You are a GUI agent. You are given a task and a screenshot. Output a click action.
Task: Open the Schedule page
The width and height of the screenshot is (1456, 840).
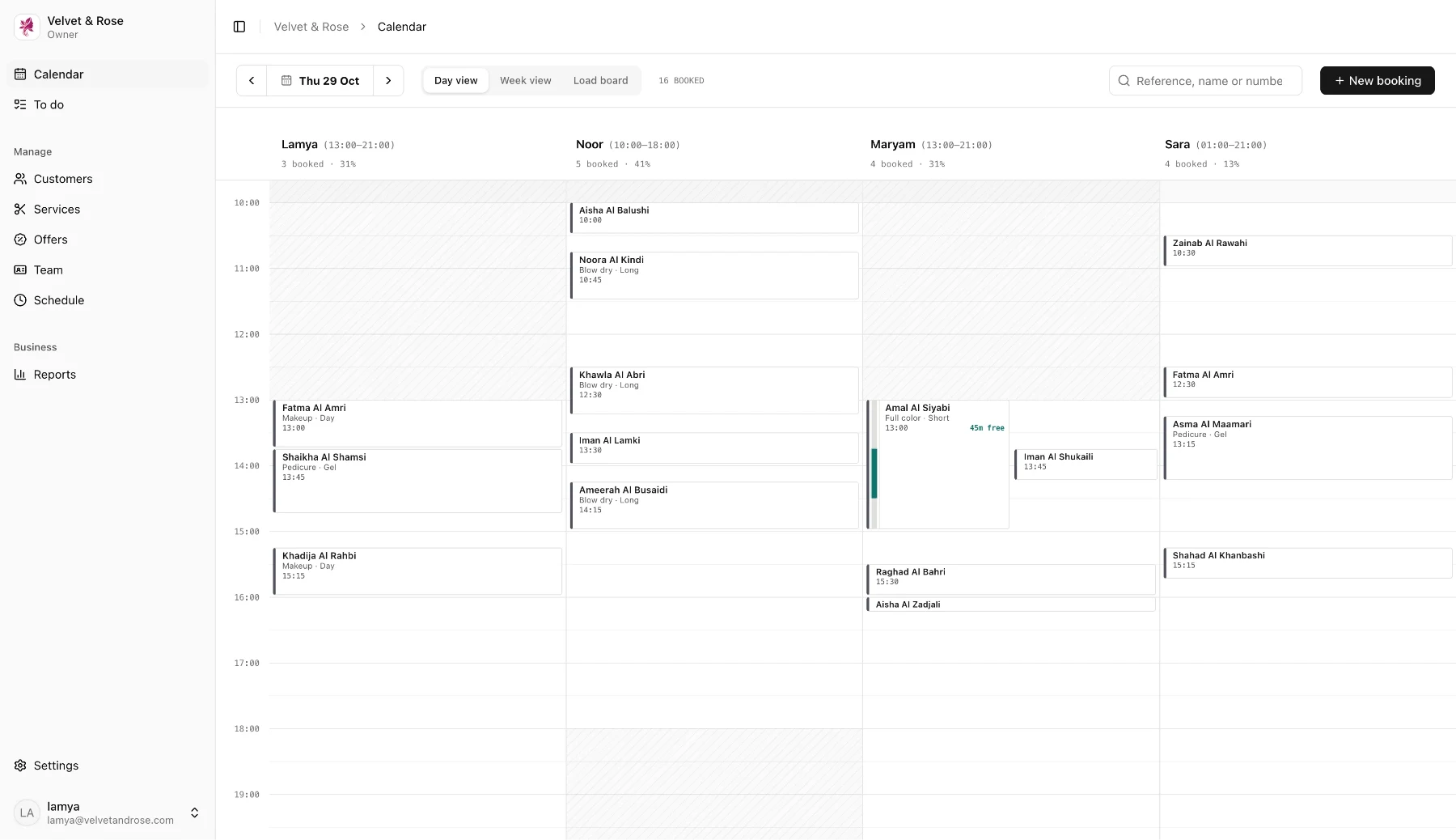(x=108, y=300)
